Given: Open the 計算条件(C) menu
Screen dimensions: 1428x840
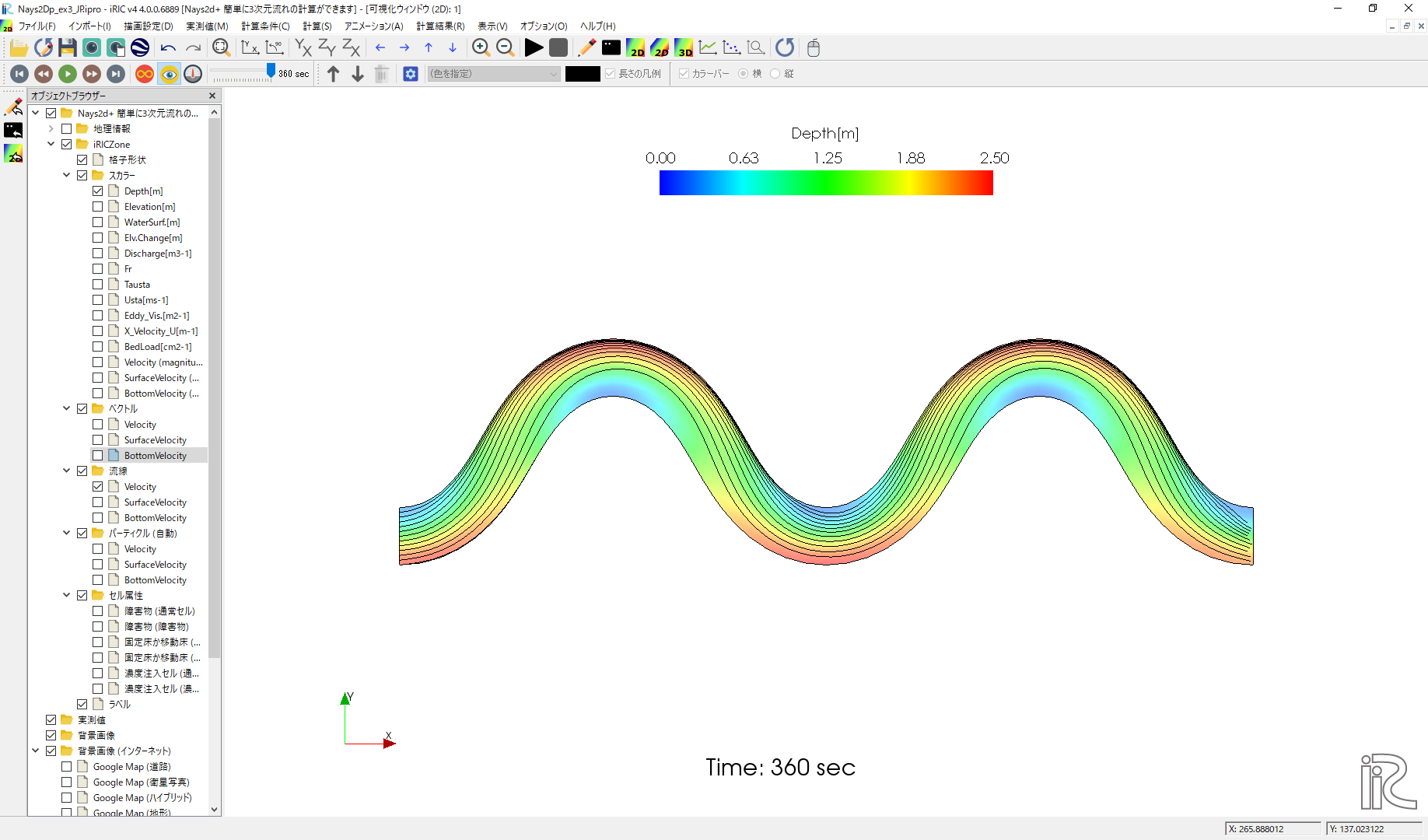Looking at the screenshot, I should click(265, 26).
